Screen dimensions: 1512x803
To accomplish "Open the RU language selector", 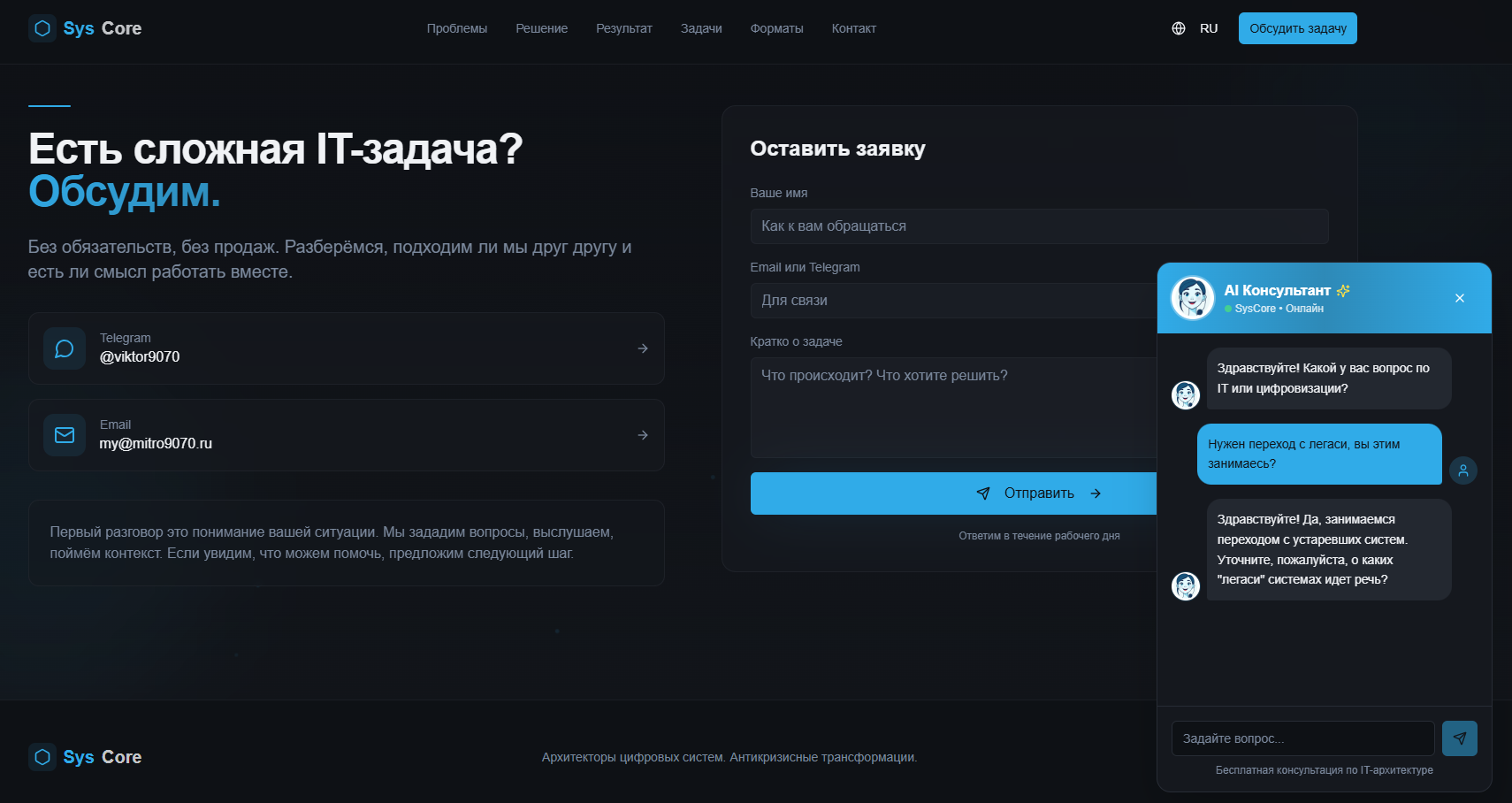I will point(1208,27).
